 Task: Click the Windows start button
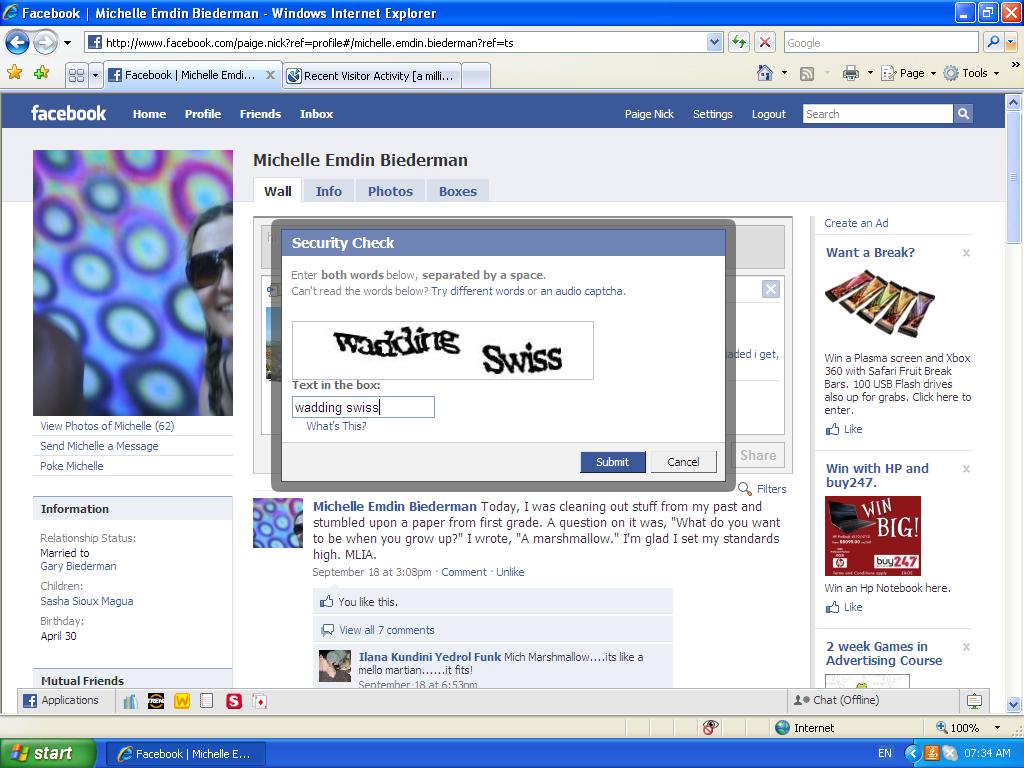tap(47, 753)
